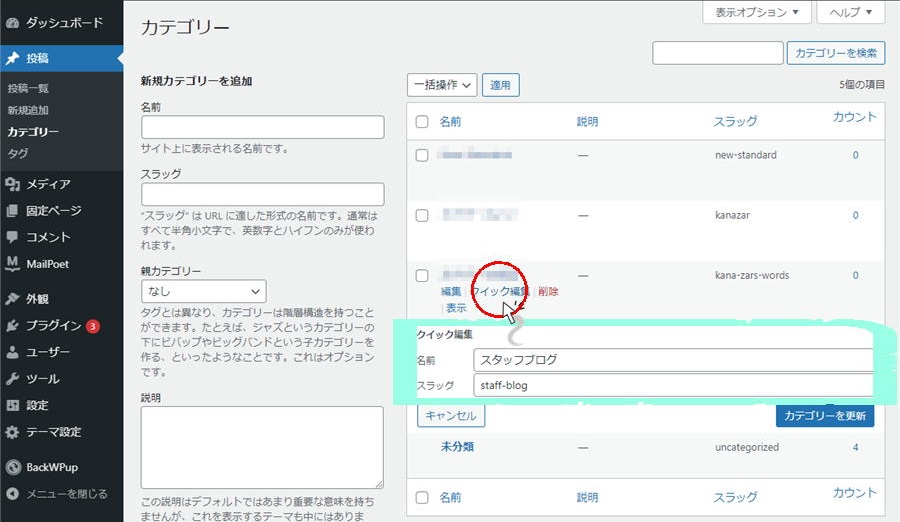Click the クイック編集 link
The width and height of the screenshot is (900, 522).
[x=499, y=291]
